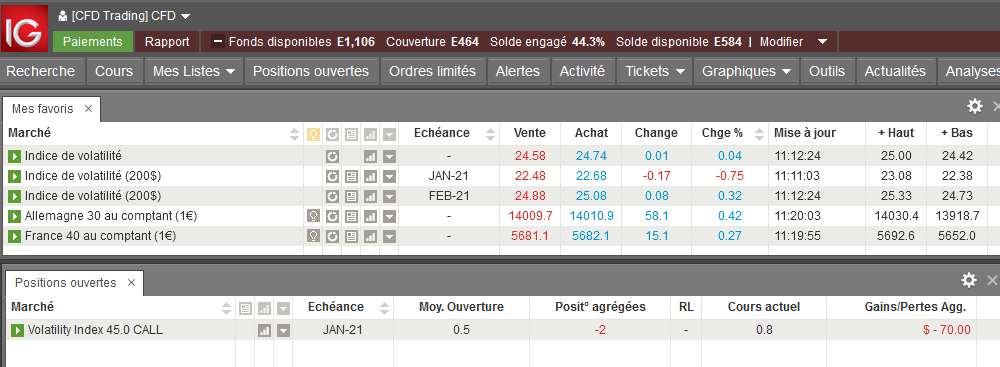Click the circular arrow icon in the JAN-21 row

[332, 176]
